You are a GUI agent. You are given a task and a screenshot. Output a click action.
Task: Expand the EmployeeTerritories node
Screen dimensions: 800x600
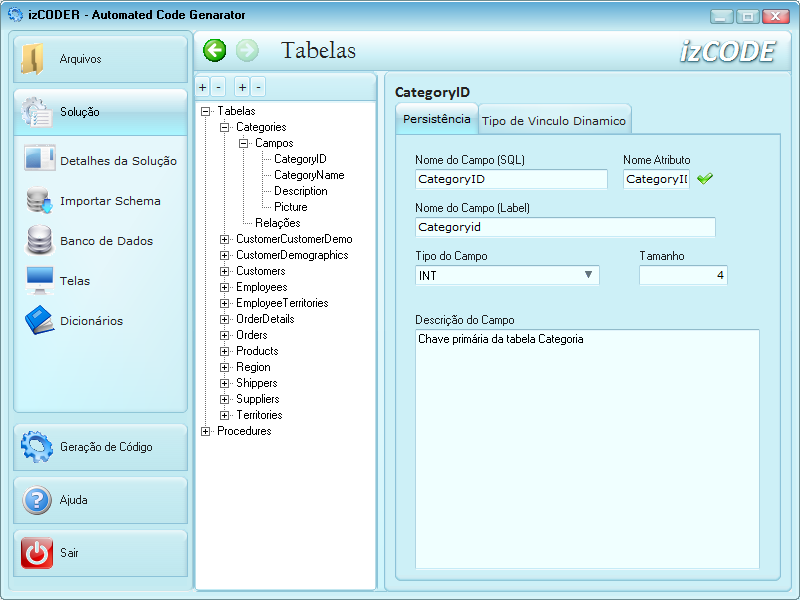224,303
